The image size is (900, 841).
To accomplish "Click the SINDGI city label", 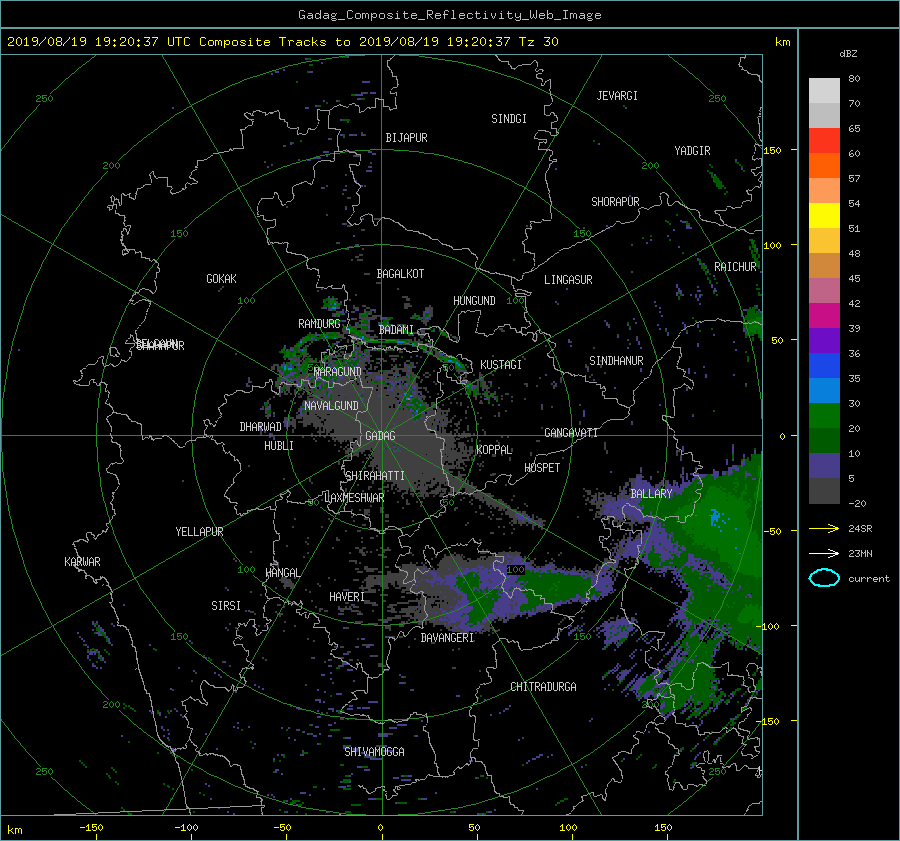I will pos(509,119).
